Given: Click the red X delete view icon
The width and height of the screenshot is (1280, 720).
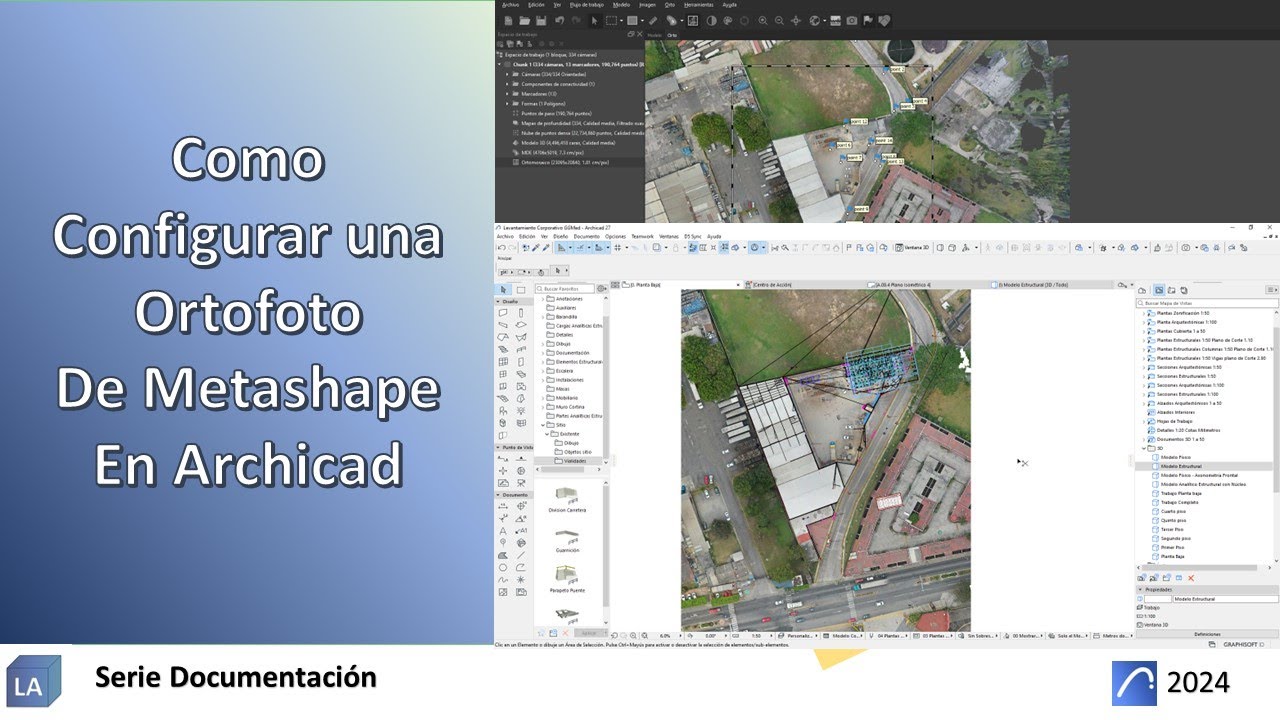Looking at the screenshot, I should [x=1191, y=578].
